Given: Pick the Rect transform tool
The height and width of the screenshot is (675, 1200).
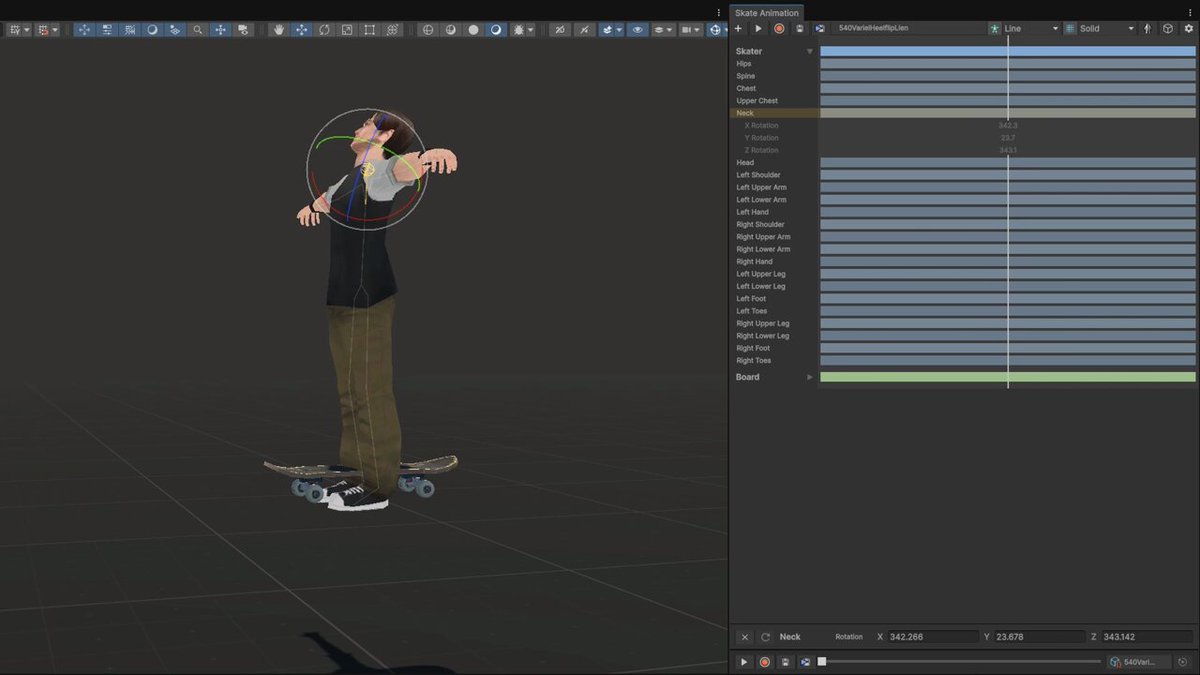Looking at the screenshot, I should pos(370,30).
